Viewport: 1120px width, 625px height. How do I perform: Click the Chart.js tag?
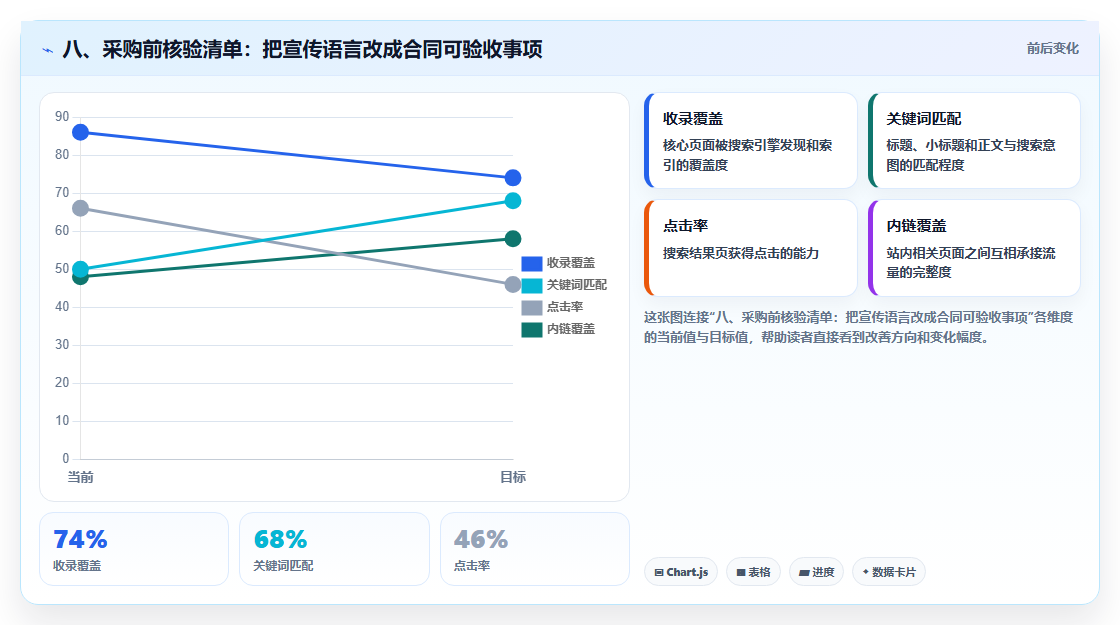(x=681, y=572)
